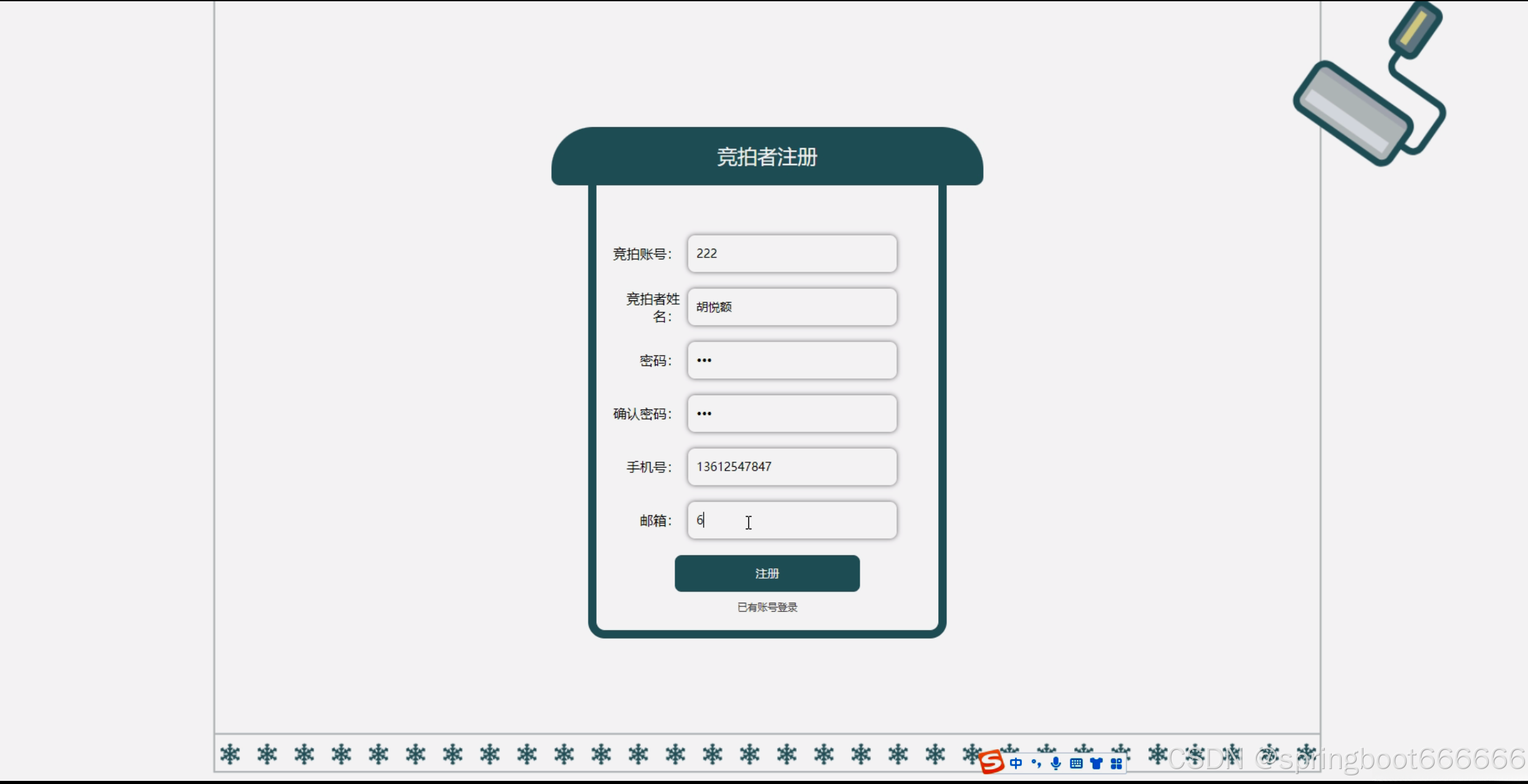Open the Sogou soft keyboard icon
This screenshot has height=784, width=1528.
click(1076, 763)
